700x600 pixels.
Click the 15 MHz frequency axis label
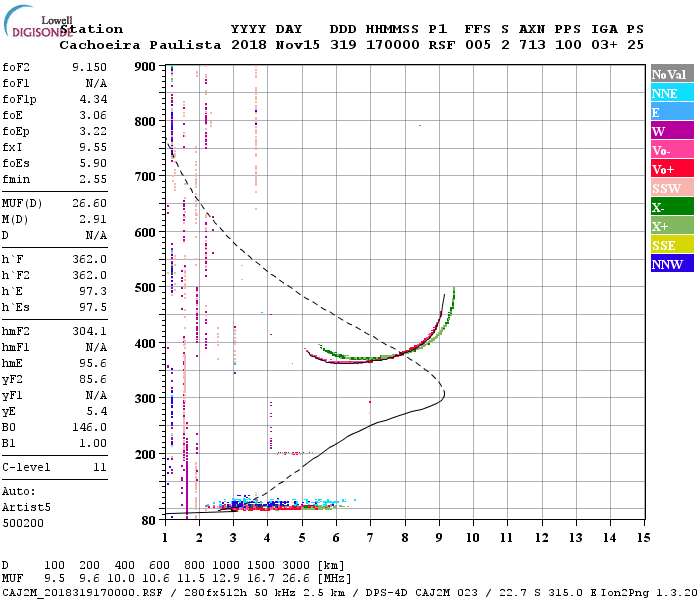pos(643,538)
